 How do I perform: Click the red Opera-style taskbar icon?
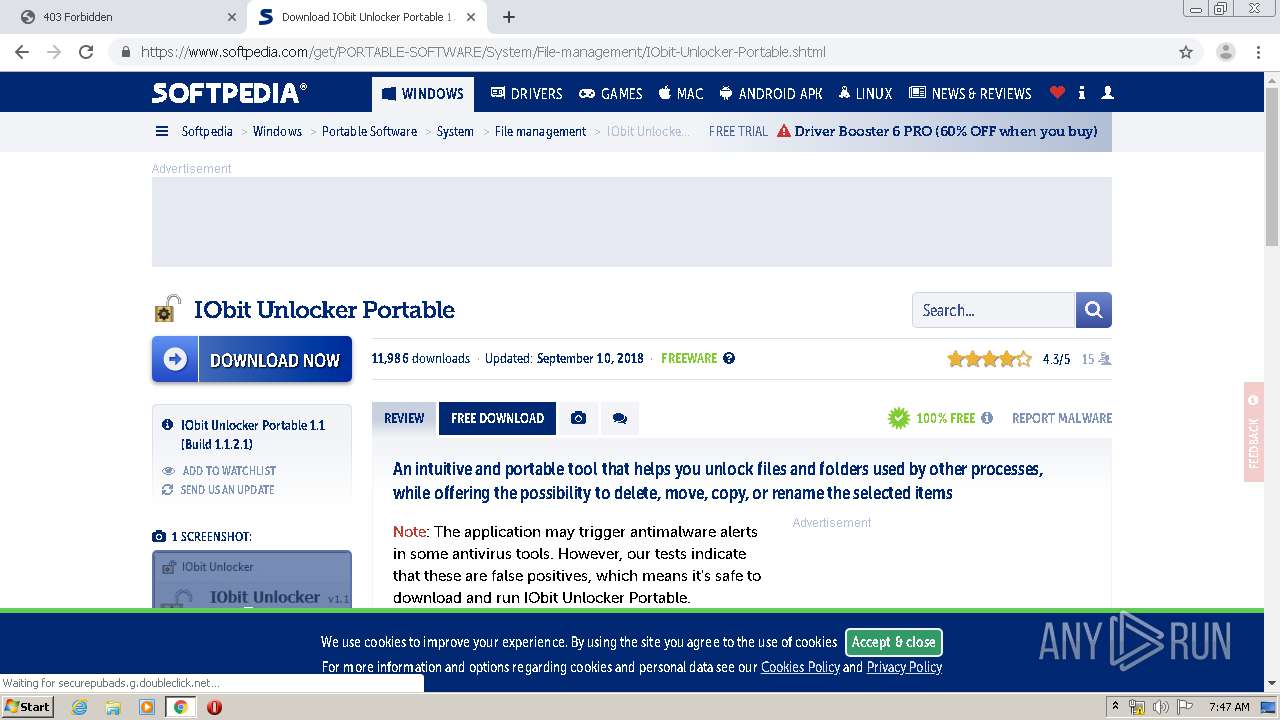214,707
